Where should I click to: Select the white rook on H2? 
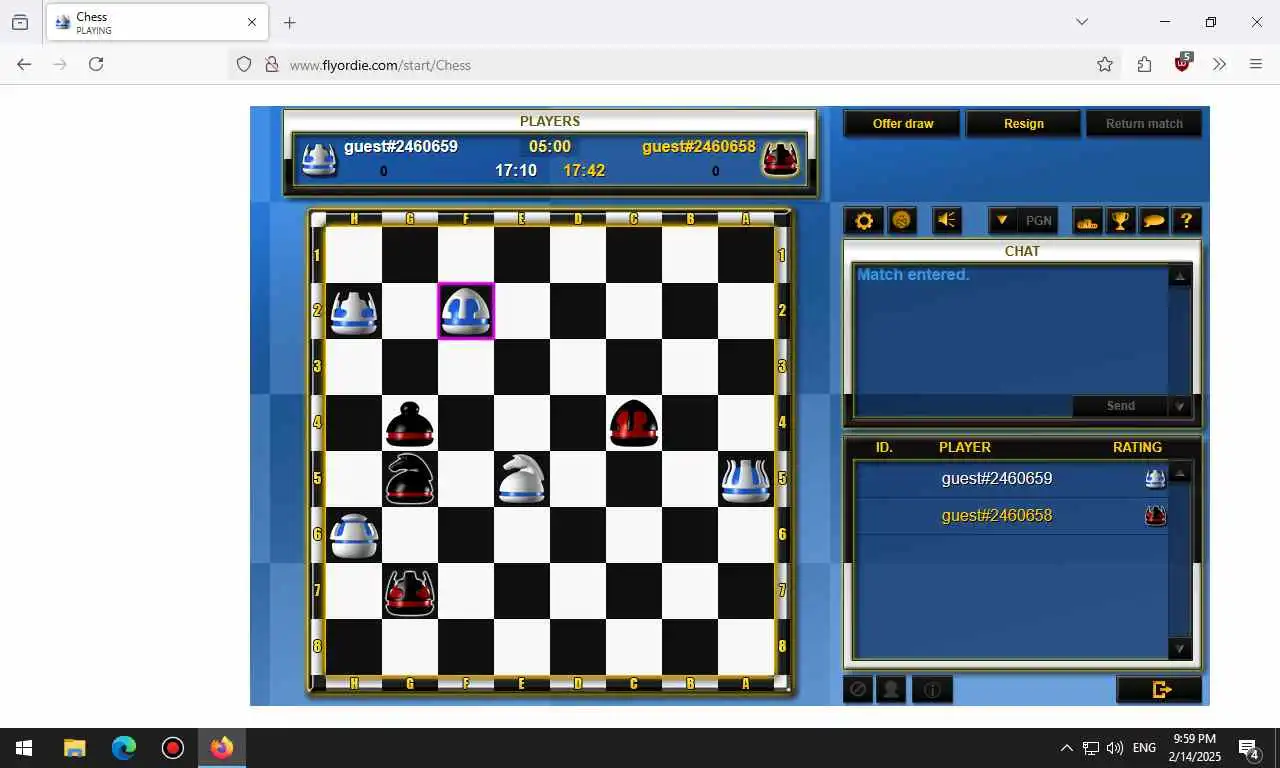click(354, 311)
